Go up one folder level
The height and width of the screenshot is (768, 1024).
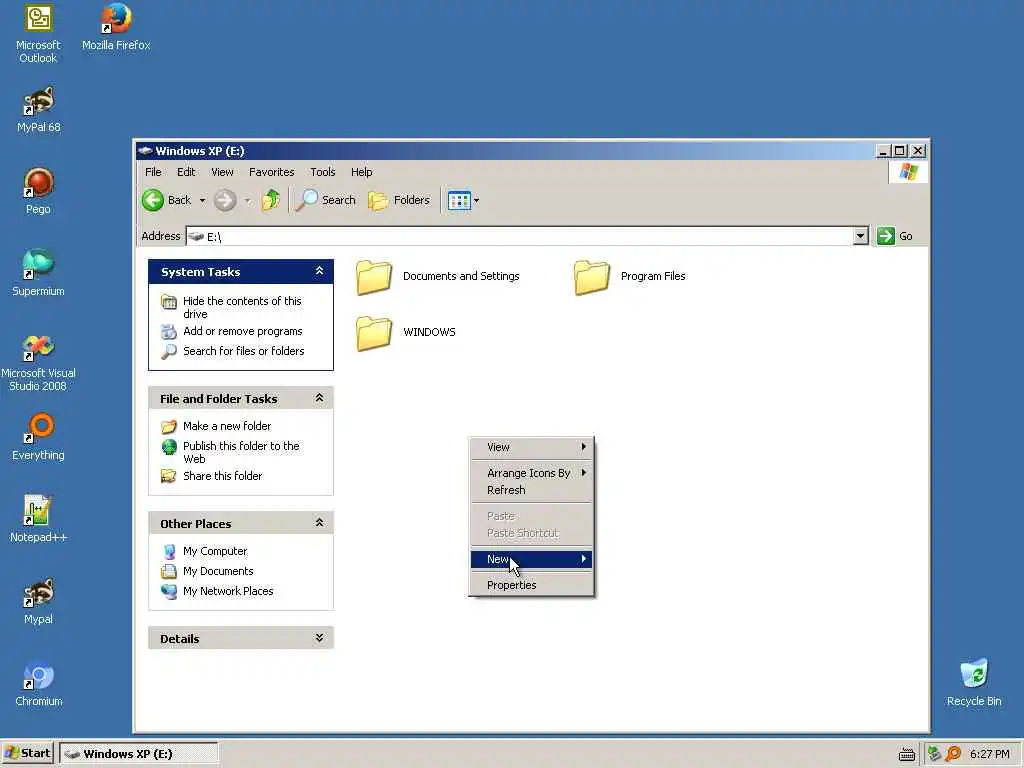pyautogui.click(x=270, y=200)
